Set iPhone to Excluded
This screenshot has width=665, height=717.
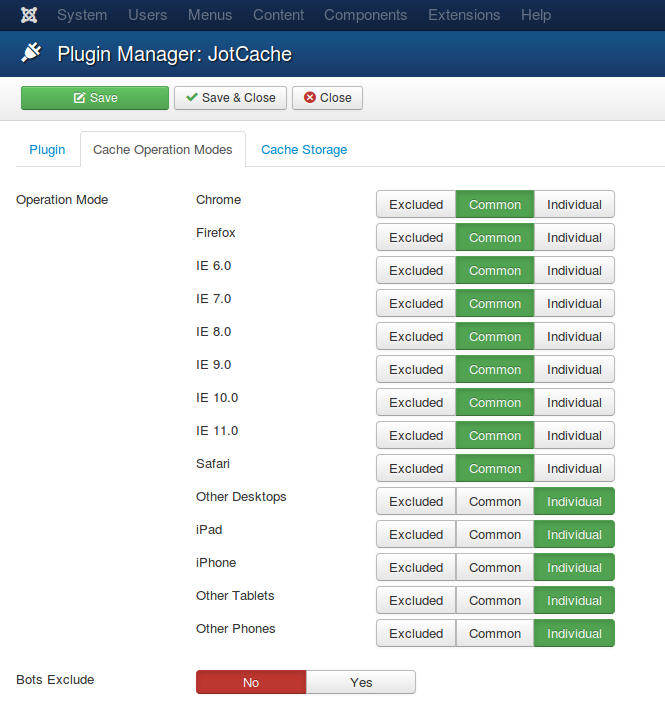point(416,567)
